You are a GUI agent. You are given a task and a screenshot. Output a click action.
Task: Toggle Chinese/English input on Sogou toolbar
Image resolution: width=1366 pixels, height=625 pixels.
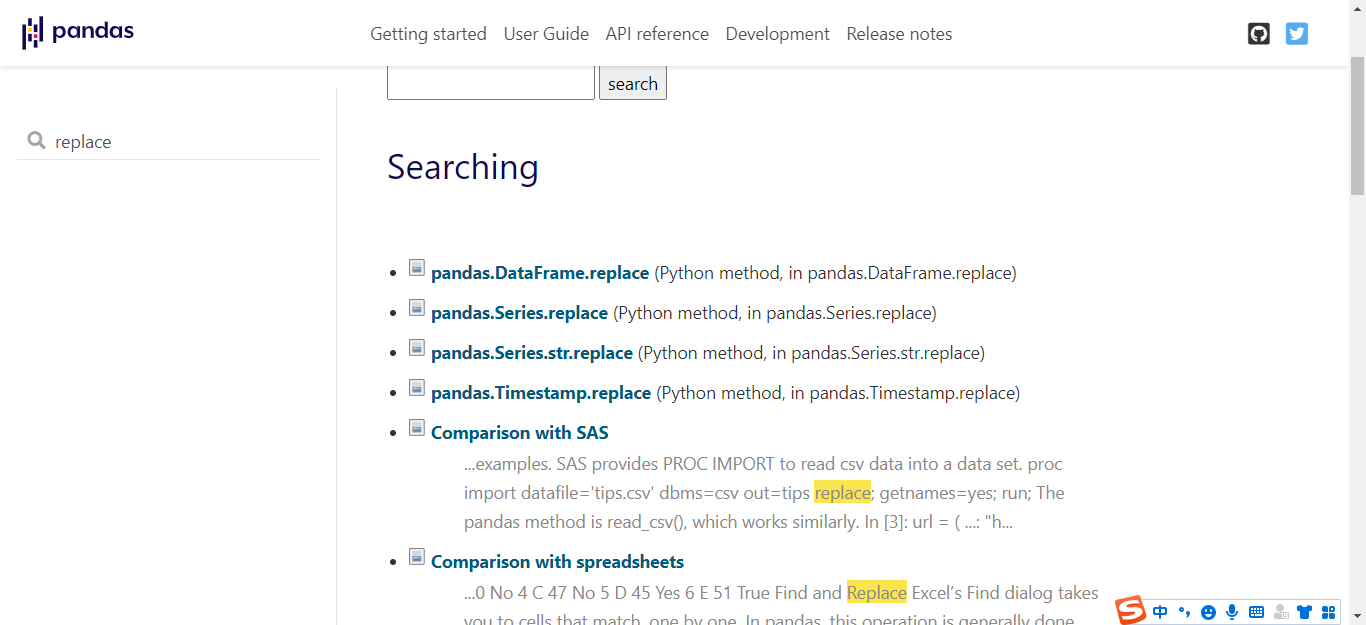1159,611
